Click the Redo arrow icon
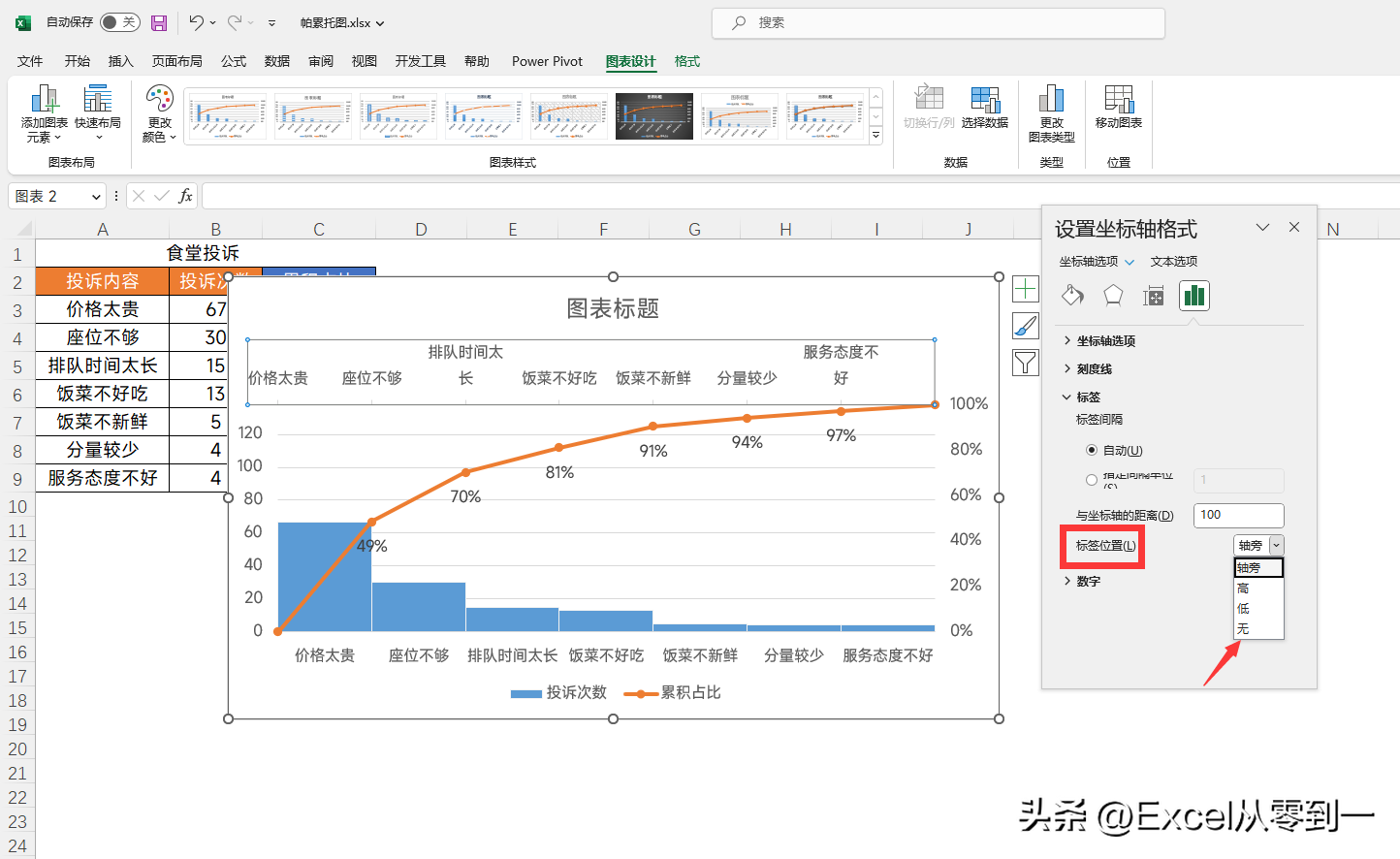 tap(235, 22)
